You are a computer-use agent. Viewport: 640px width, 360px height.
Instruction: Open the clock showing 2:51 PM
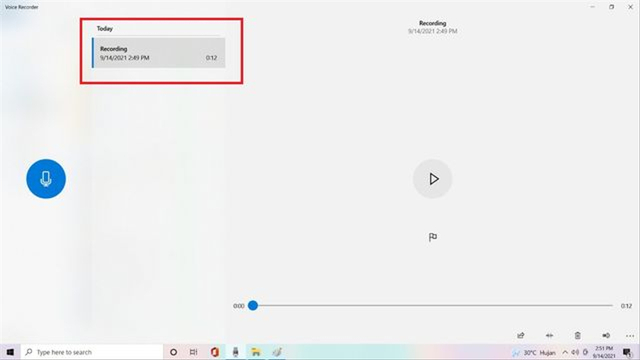pos(604,352)
